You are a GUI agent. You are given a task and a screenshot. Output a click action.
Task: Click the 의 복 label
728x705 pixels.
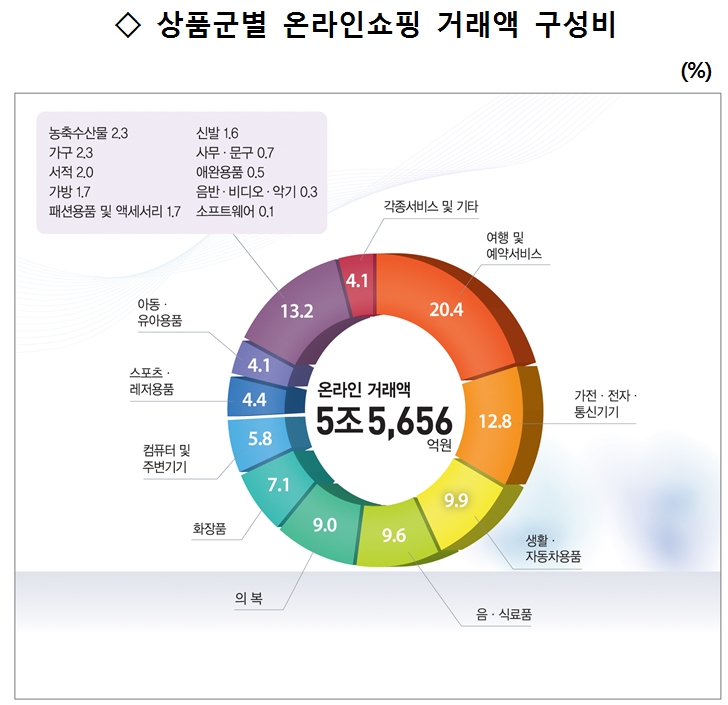pyautogui.click(x=248, y=598)
